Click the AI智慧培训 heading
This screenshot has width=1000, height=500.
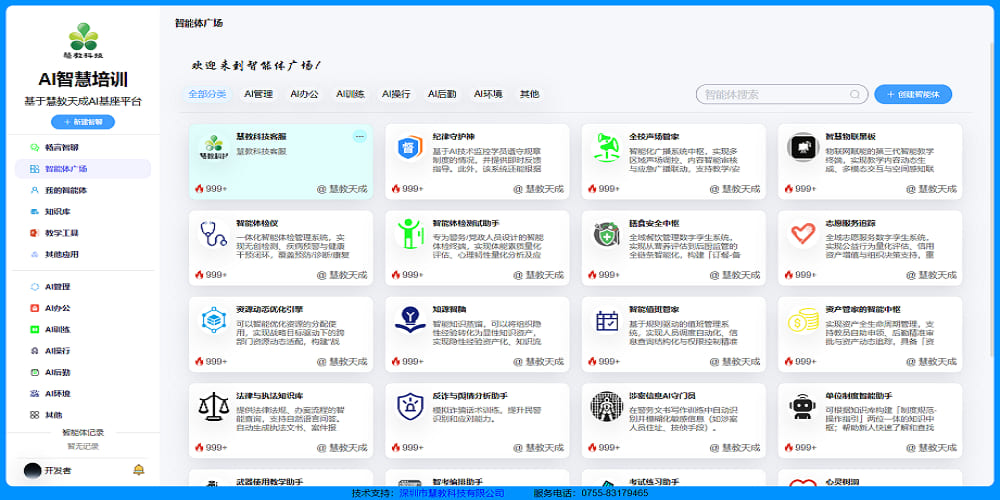[x=83, y=79]
